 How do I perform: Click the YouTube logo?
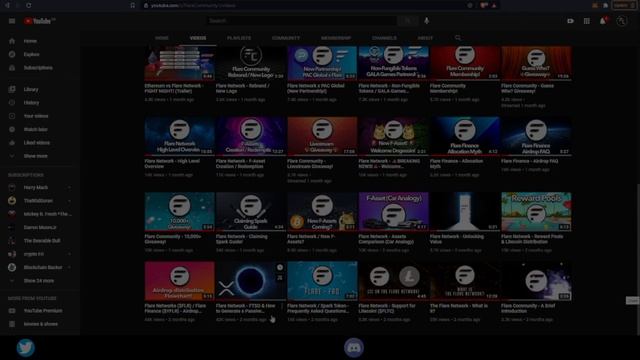tap(39, 21)
